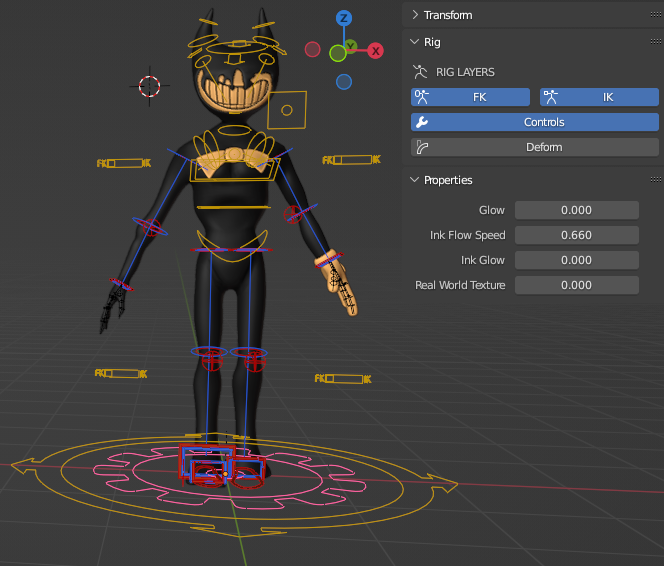Screen dimensions: 664x566
Task: Select the square control beside the head
Action: [287, 110]
